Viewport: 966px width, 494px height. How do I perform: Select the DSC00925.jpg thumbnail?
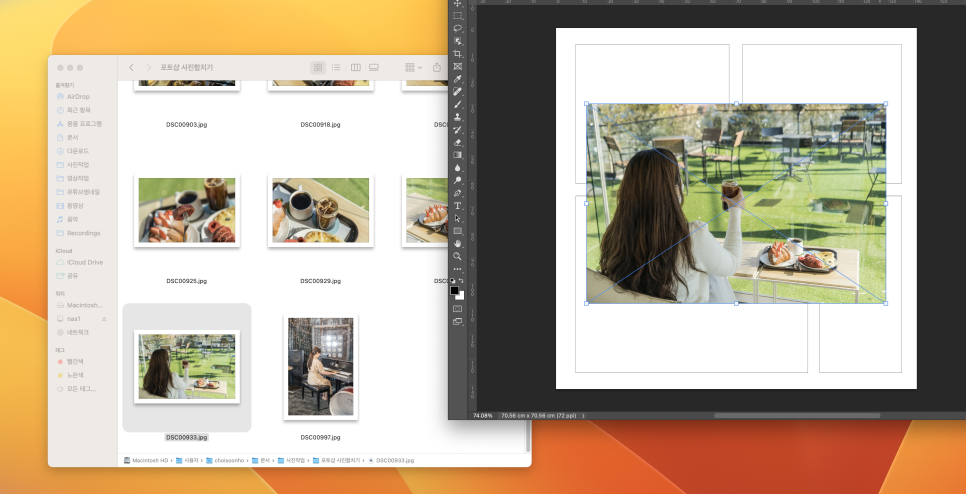187,211
